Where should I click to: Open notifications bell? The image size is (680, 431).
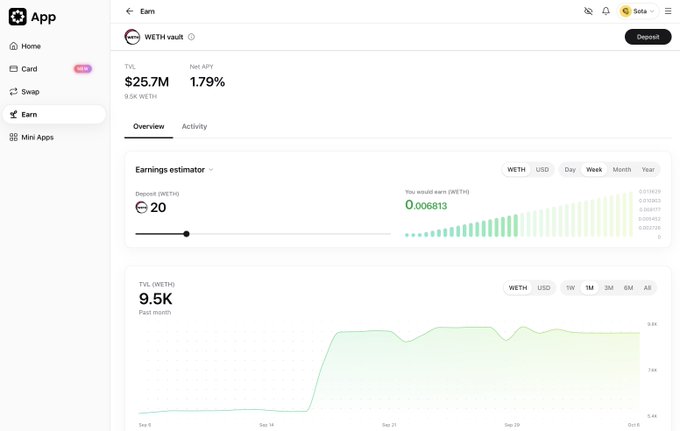tap(606, 11)
